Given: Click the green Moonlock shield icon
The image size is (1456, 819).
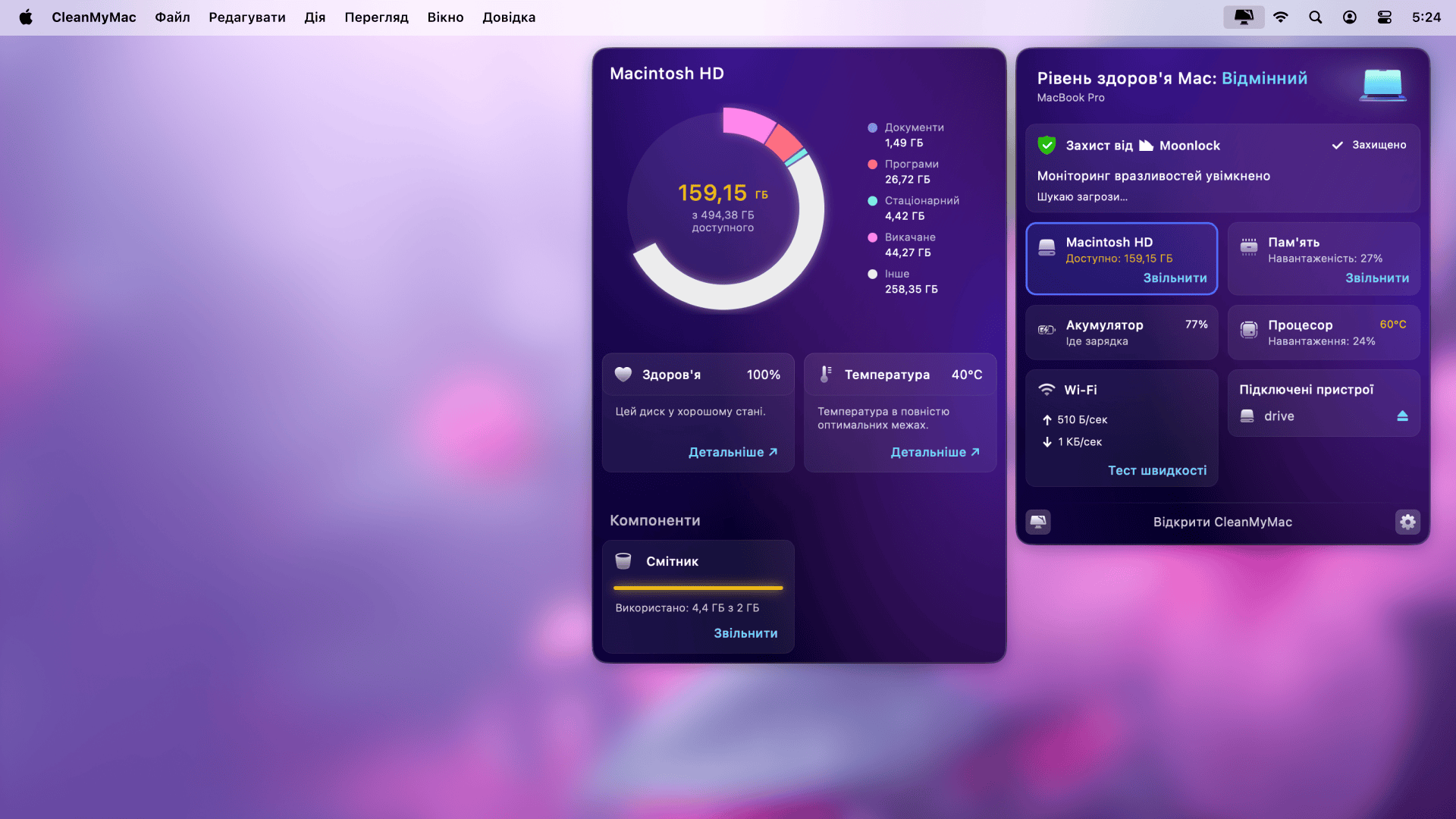Looking at the screenshot, I should (1046, 145).
